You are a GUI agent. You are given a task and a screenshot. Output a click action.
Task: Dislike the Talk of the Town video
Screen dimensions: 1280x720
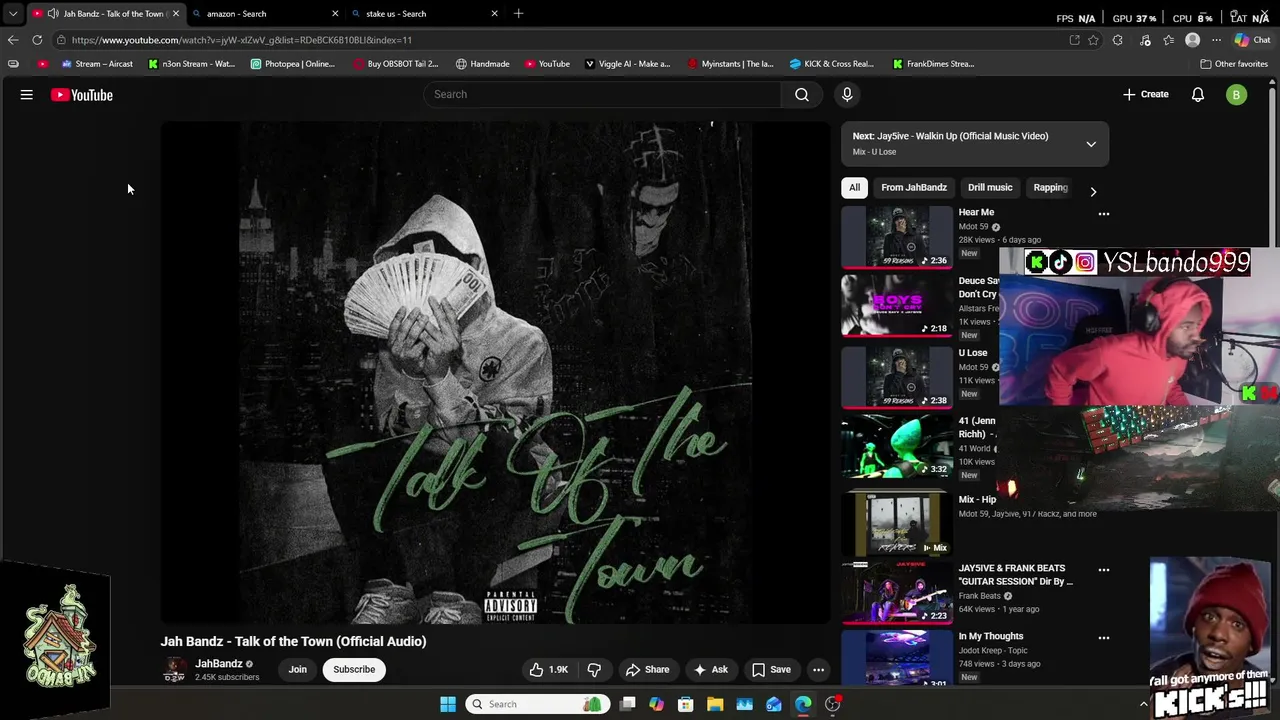click(594, 670)
